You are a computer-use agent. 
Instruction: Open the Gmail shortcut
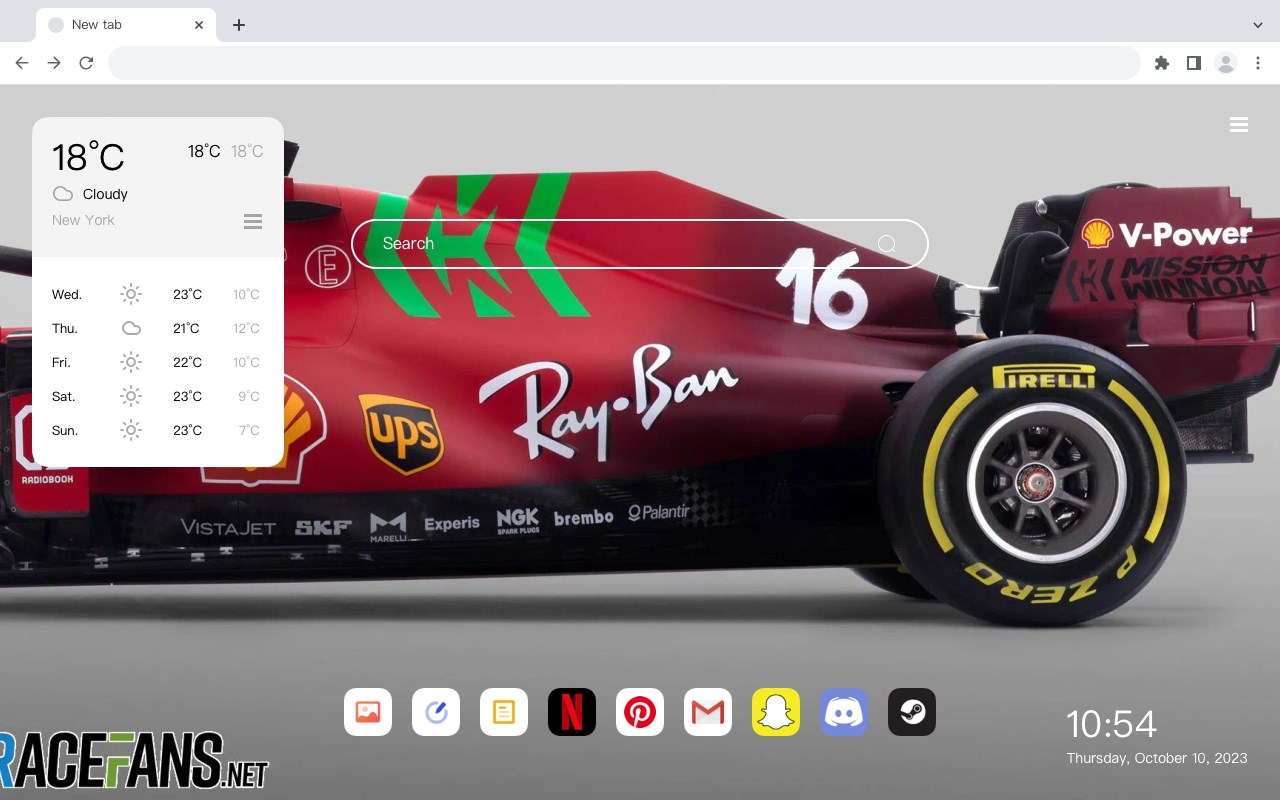[x=708, y=712]
